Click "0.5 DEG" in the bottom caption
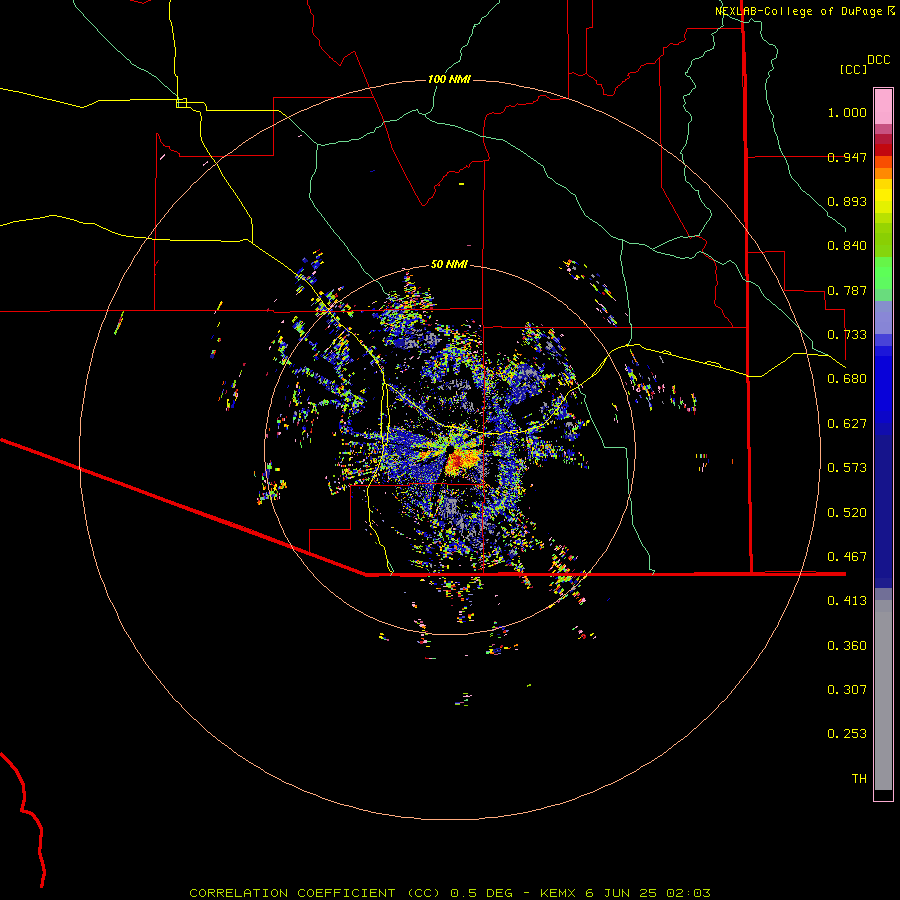 coord(481,893)
